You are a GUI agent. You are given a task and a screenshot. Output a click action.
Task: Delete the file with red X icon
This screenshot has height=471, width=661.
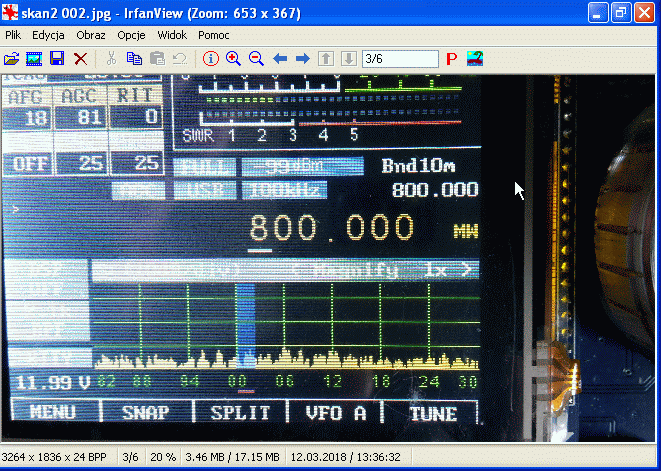pos(80,59)
